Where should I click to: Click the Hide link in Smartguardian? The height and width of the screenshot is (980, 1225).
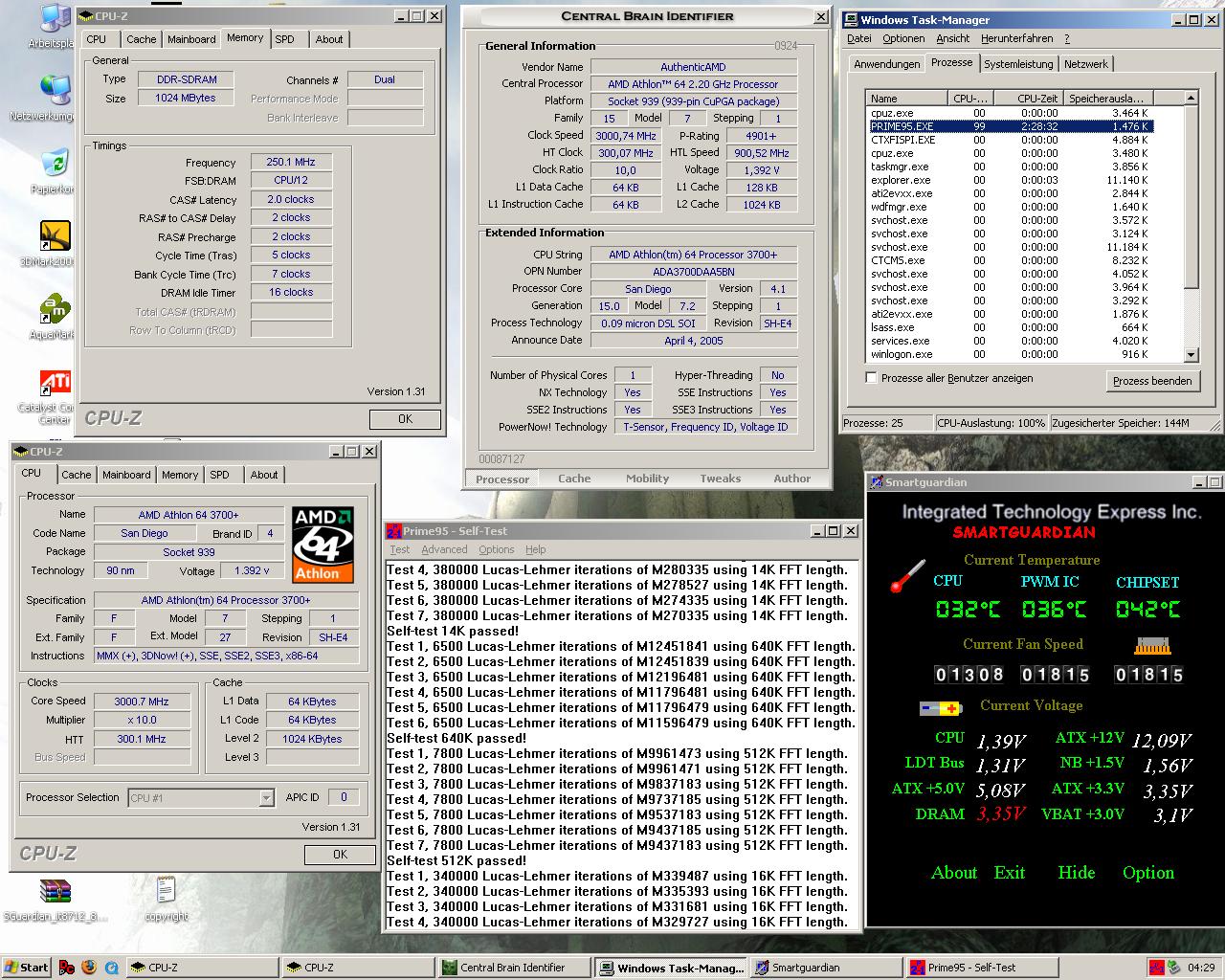[x=1077, y=873]
